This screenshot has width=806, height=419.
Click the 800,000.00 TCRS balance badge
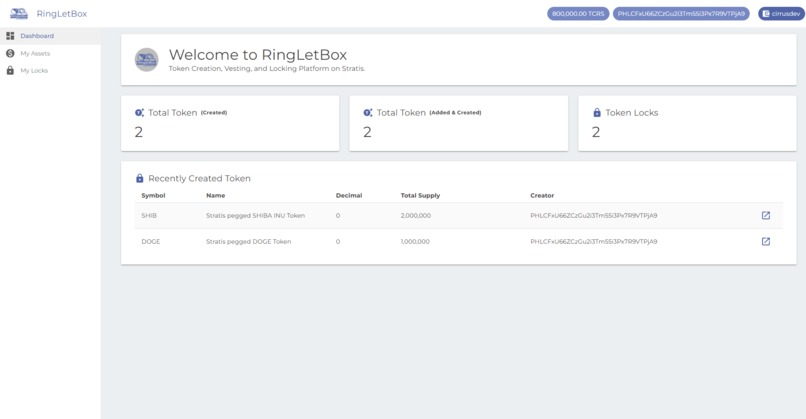coord(578,14)
